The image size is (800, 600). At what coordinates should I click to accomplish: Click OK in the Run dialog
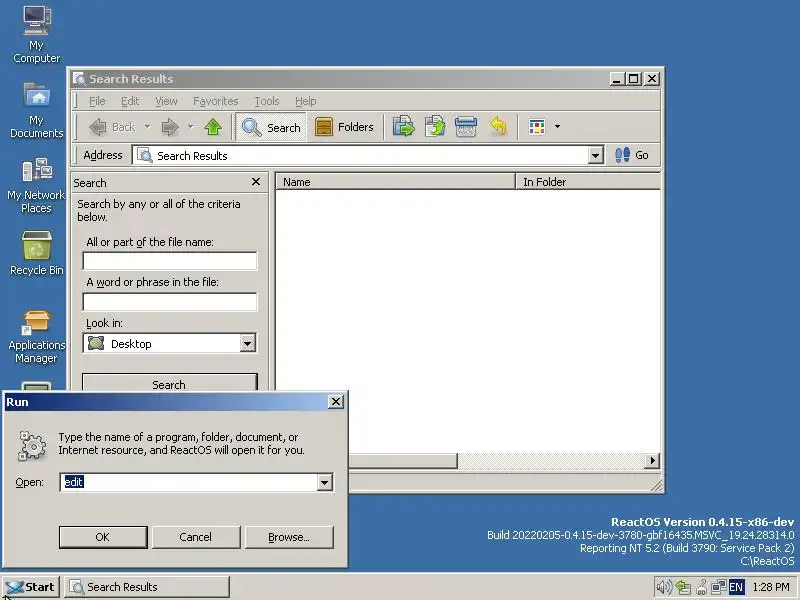pos(103,537)
